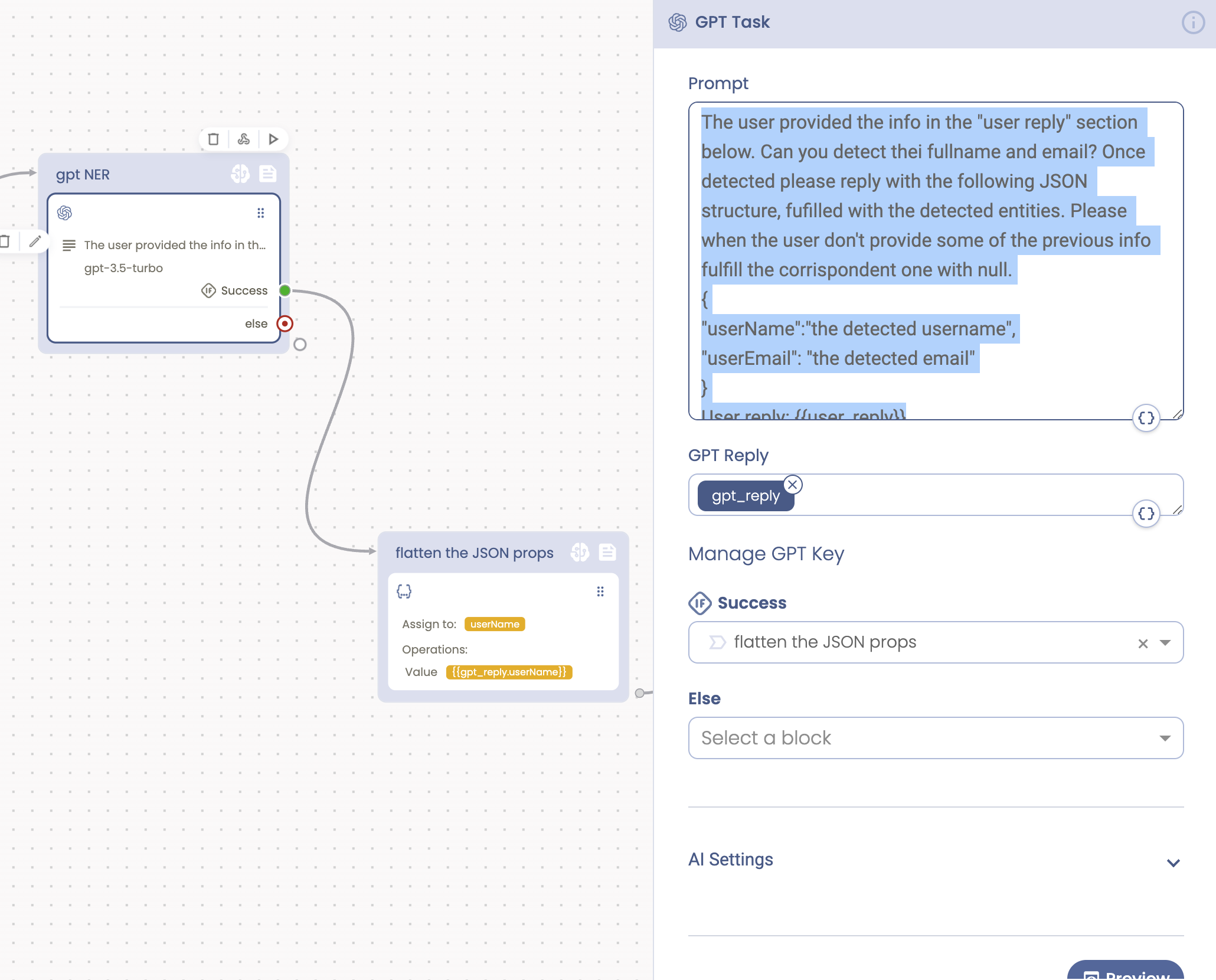Screen dimensions: 1216x980
Task: Click the green Success output port
Action: tap(285, 290)
